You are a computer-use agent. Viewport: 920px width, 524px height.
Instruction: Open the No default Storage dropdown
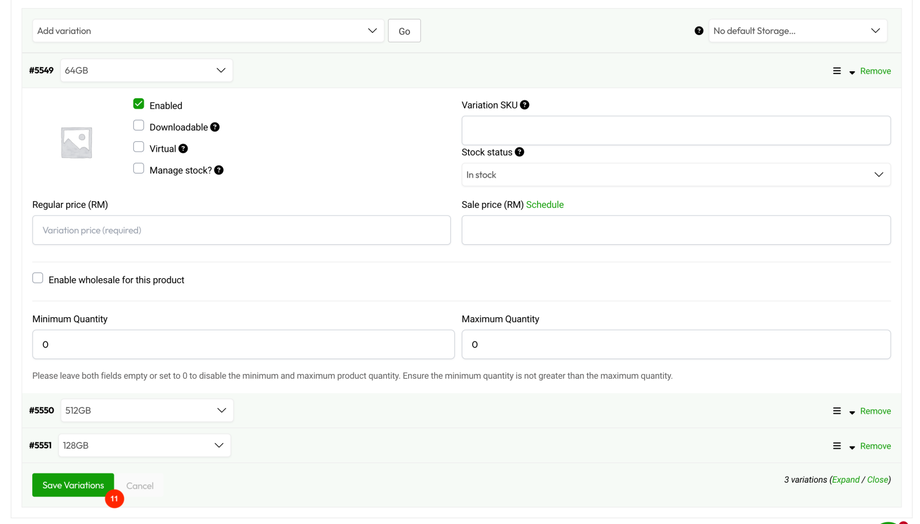pyautogui.click(x=797, y=31)
